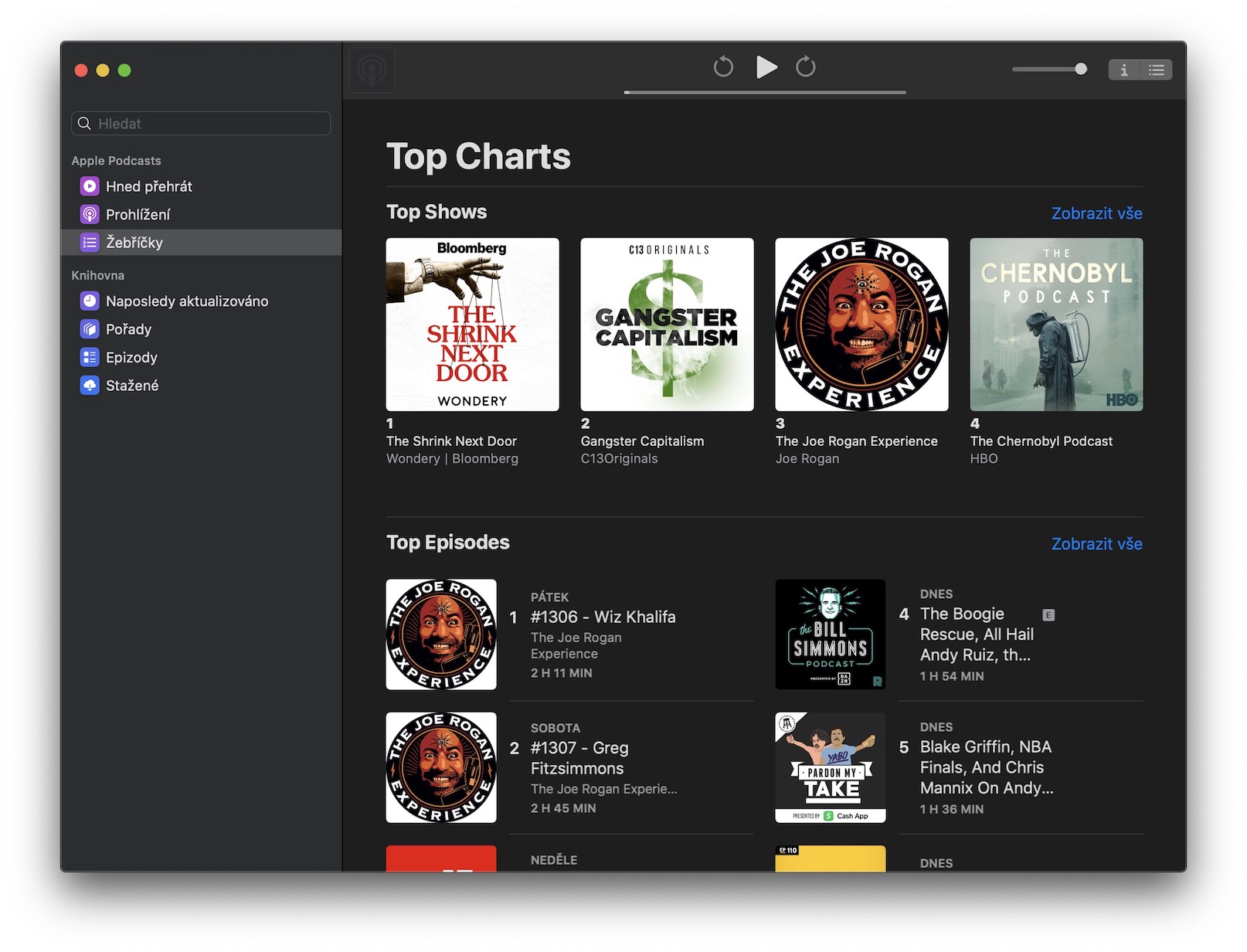Start playback with the Play button

coord(766,67)
